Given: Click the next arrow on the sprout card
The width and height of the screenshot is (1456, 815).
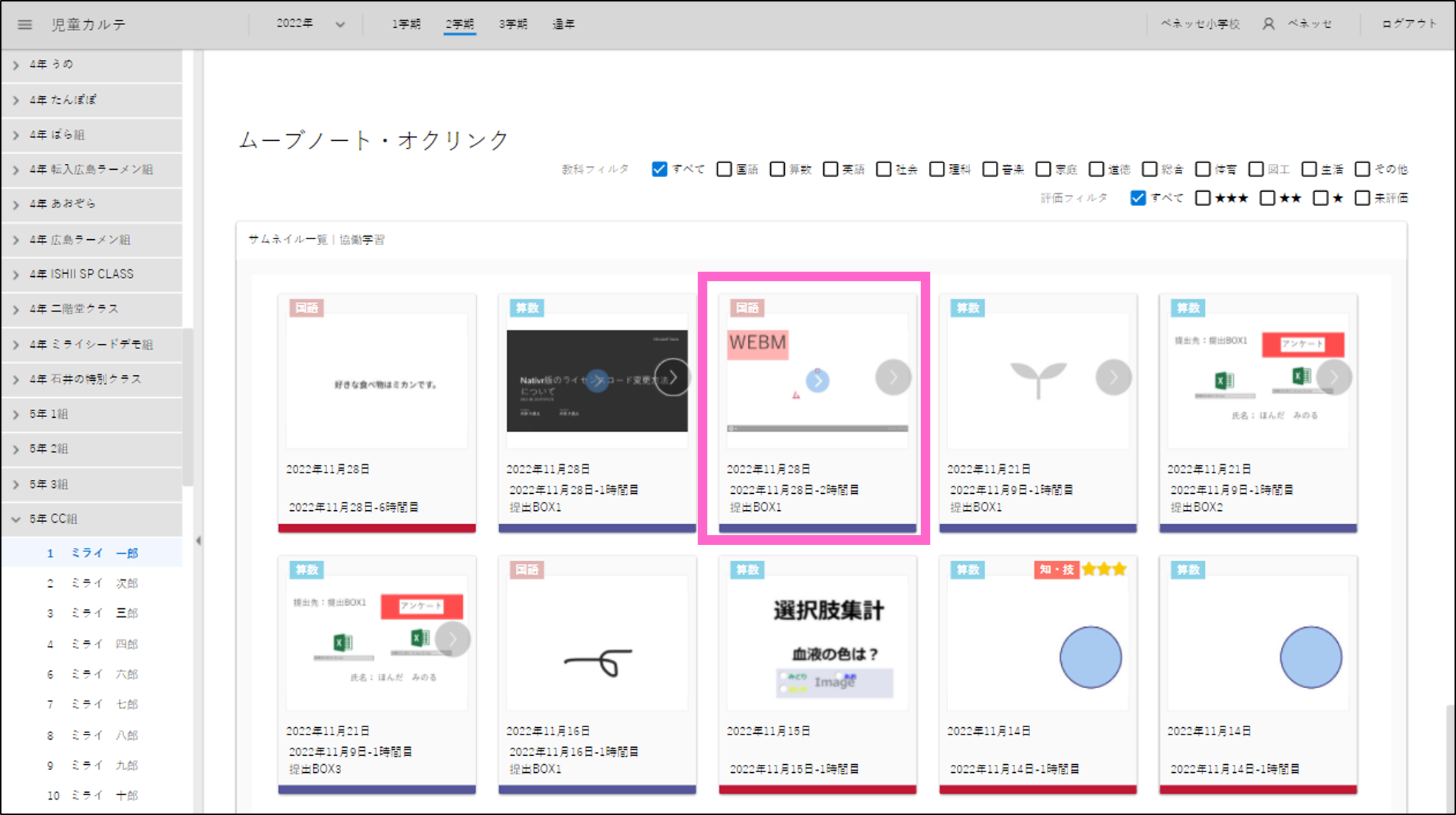Looking at the screenshot, I should point(1113,377).
